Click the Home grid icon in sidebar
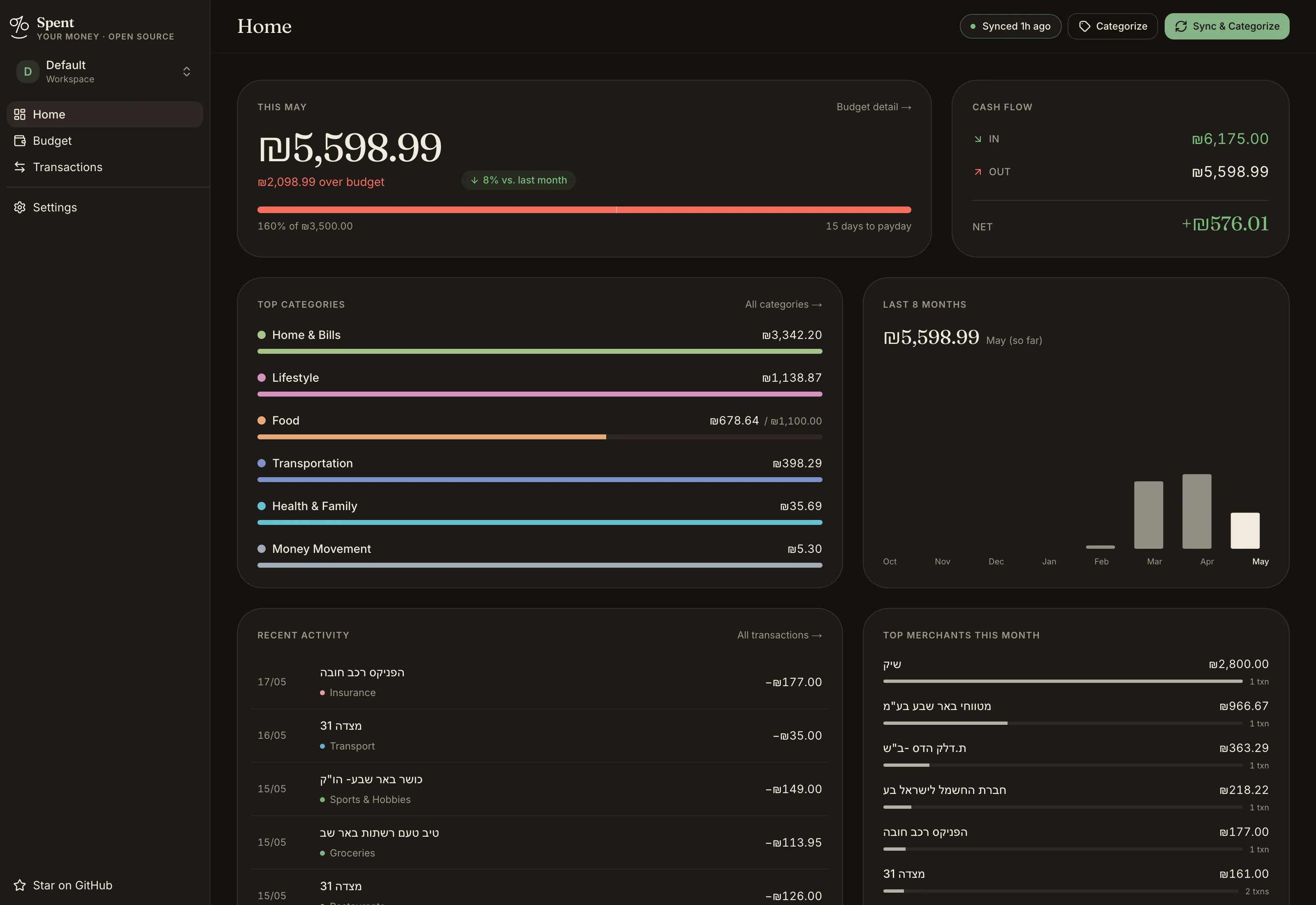Viewport: 1316px width, 905px height. pyautogui.click(x=20, y=114)
